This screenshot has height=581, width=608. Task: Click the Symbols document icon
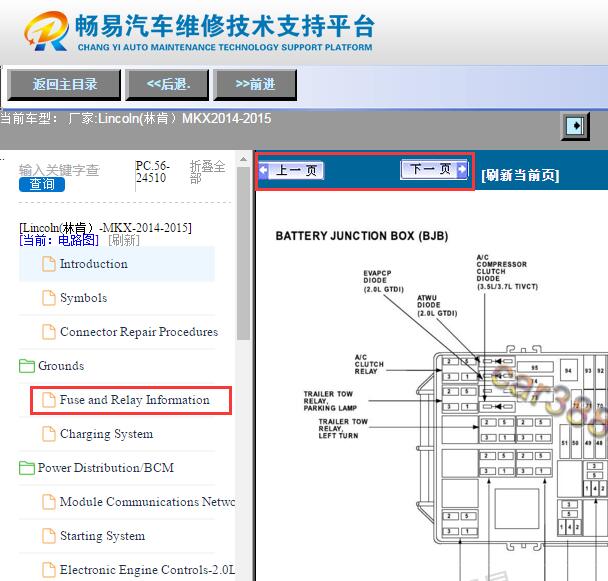tap(48, 298)
